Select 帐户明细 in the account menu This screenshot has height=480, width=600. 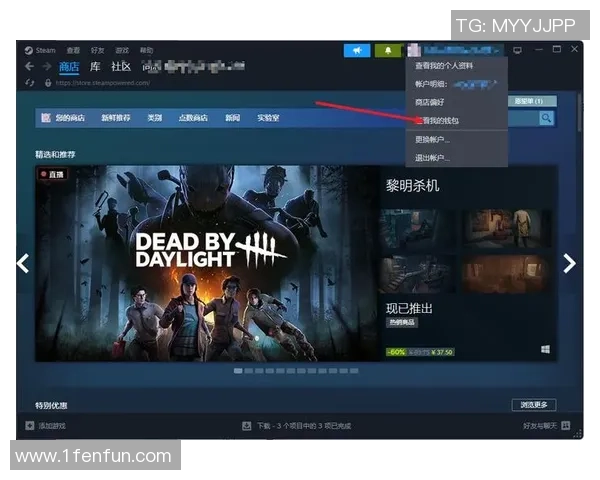[x=457, y=84]
